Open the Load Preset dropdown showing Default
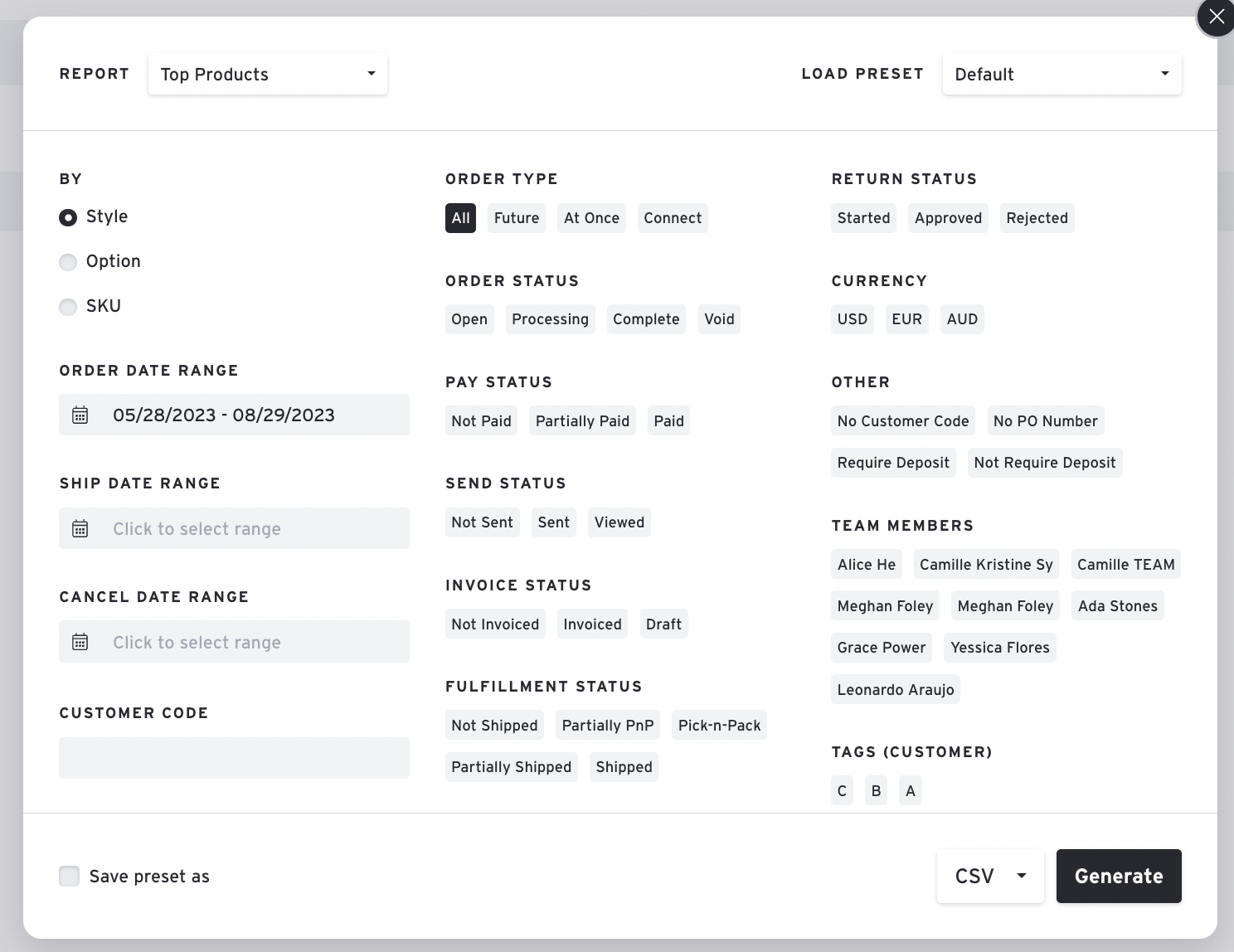Screen dimensions: 1234x952 coord(1062,74)
